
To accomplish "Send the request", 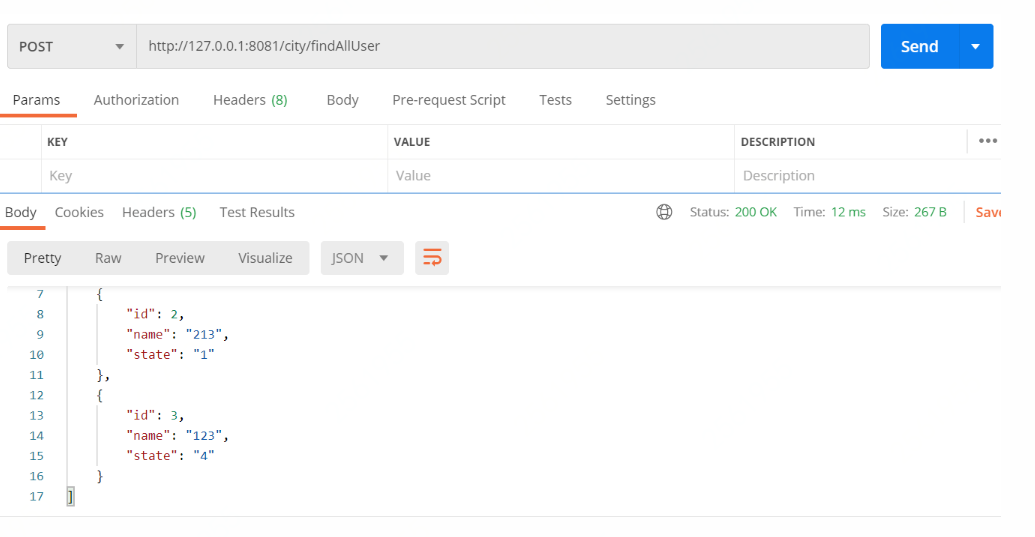I will pyautogui.click(x=919, y=46).
